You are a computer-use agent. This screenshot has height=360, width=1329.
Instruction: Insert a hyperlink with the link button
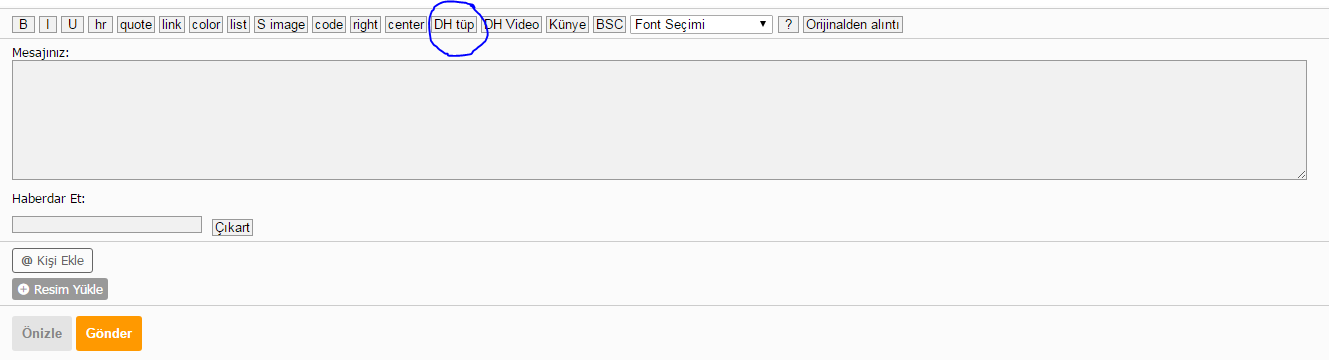(x=172, y=25)
